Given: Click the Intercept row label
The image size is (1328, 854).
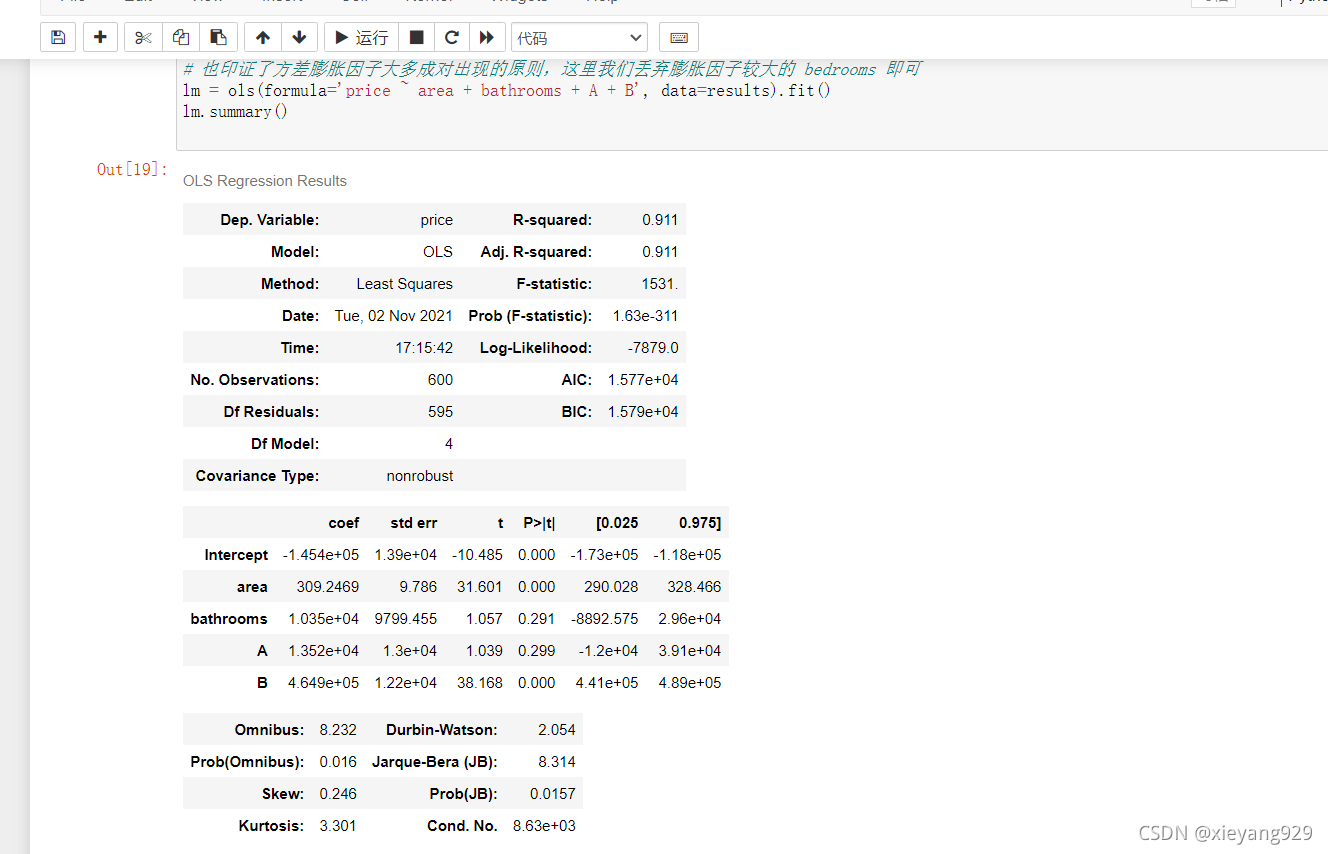Looking at the screenshot, I should point(236,555).
